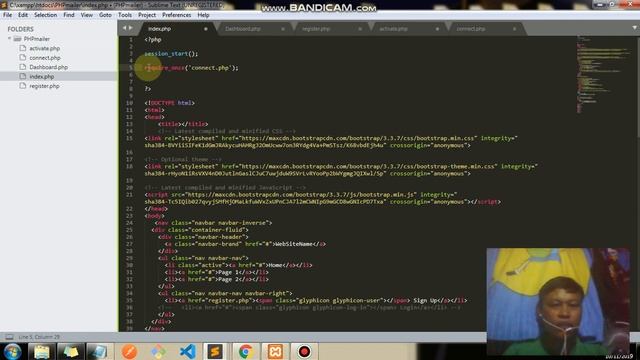The image size is (640, 360).
Task: Open the orange Postman taskbar icon
Action: [x=129, y=351]
